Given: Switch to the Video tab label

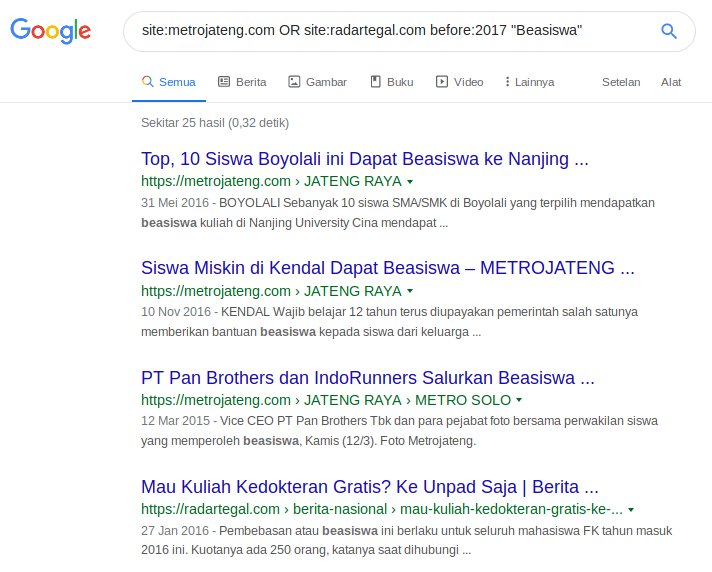Looking at the screenshot, I should (x=469, y=82).
